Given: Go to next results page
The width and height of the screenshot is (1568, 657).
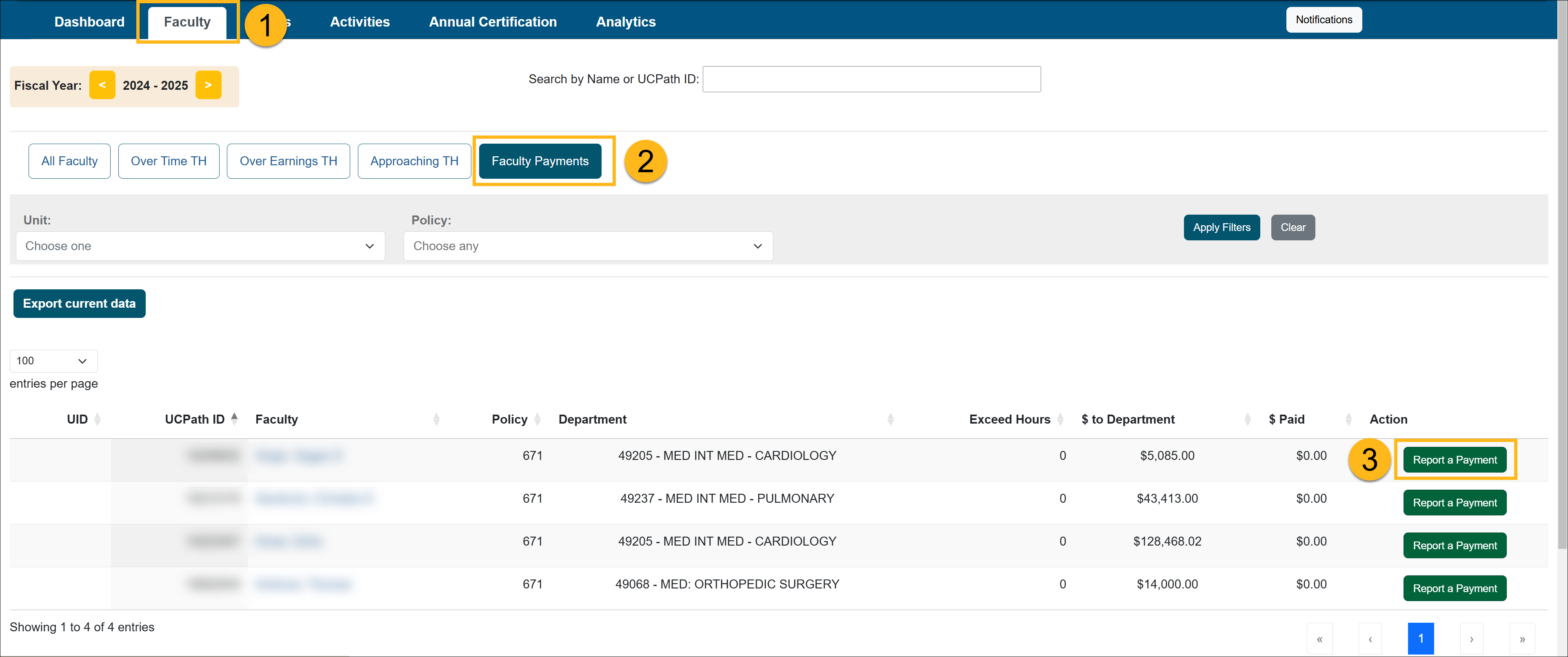Looking at the screenshot, I should (1472, 639).
